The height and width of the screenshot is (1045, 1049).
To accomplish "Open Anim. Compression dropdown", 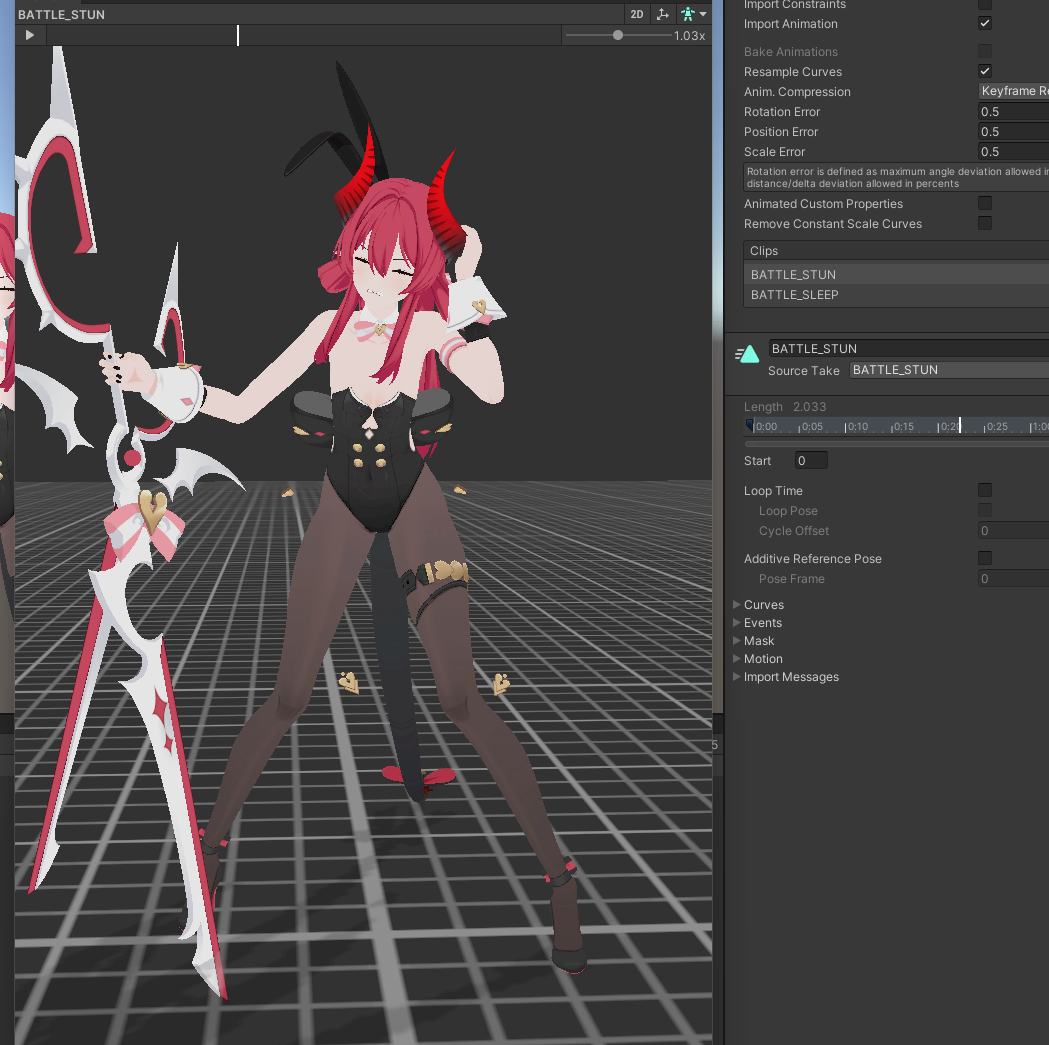I will [x=1014, y=91].
